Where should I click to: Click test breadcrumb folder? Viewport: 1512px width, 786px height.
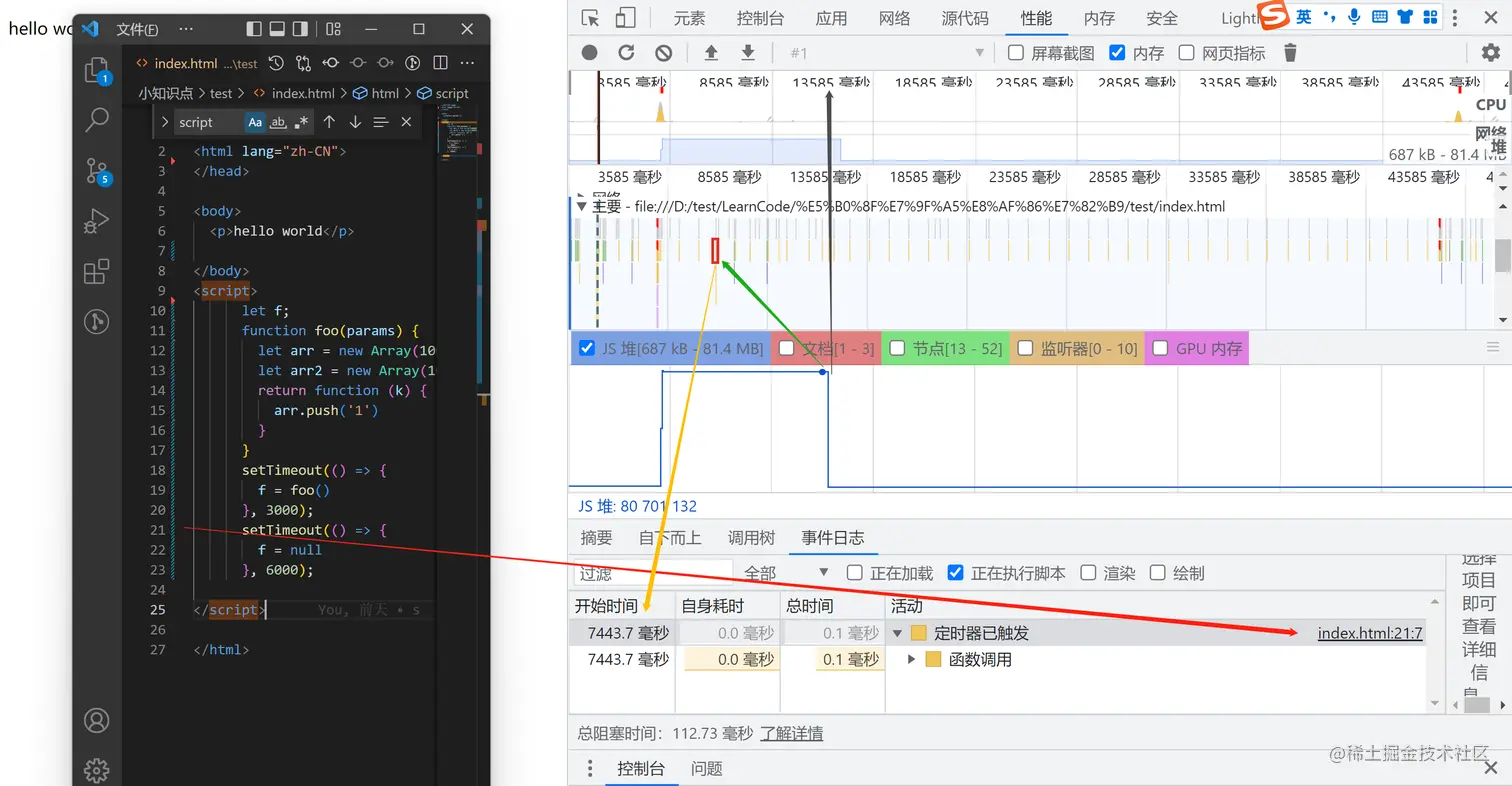coord(221,93)
